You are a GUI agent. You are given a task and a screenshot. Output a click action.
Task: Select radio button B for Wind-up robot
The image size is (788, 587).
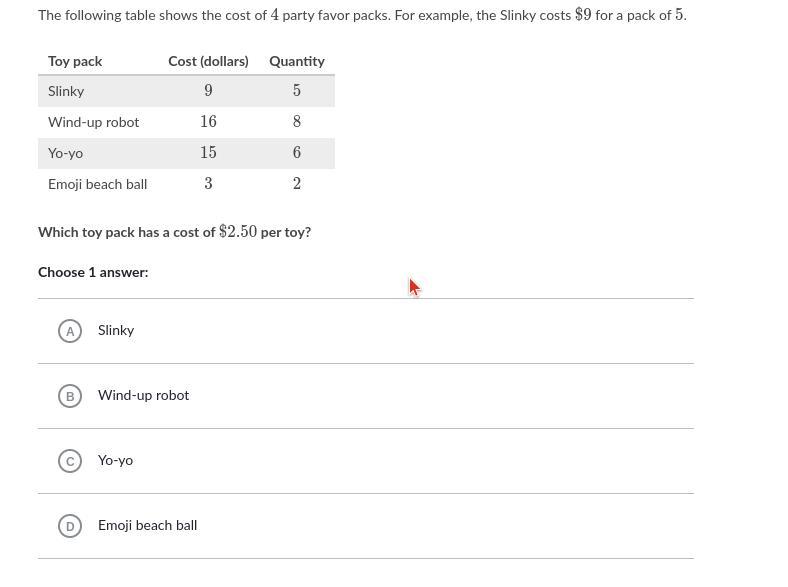pyautogui.click(x=70, y=396)
